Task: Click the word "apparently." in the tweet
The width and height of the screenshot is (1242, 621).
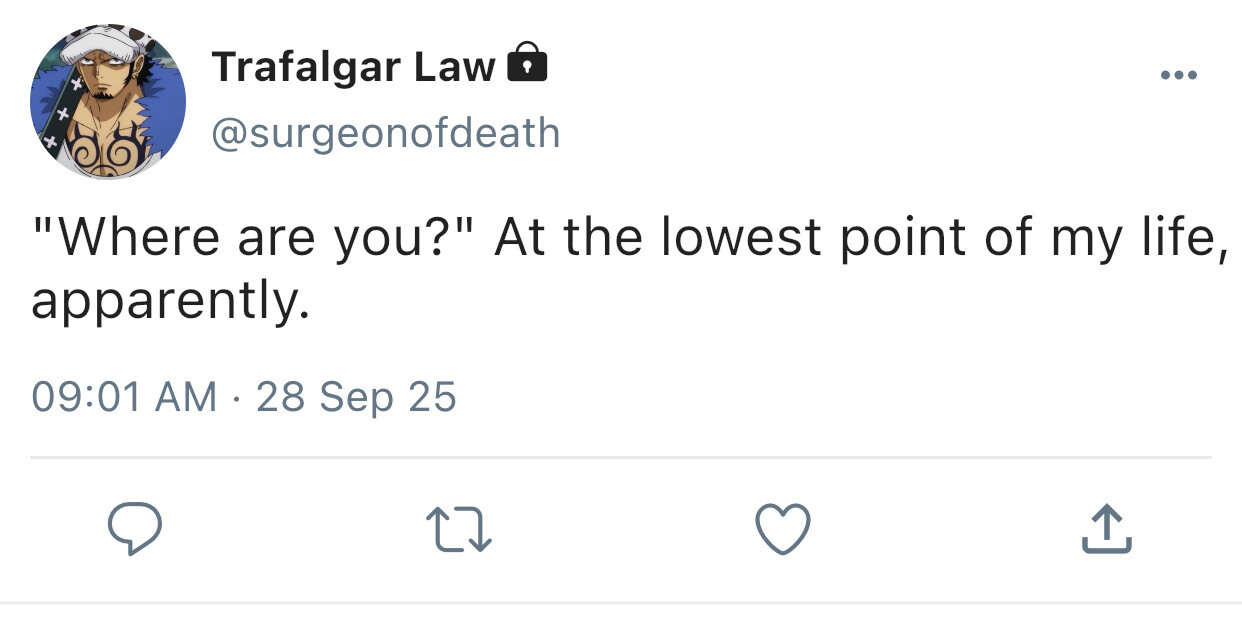Action: (x=164, y=301)
